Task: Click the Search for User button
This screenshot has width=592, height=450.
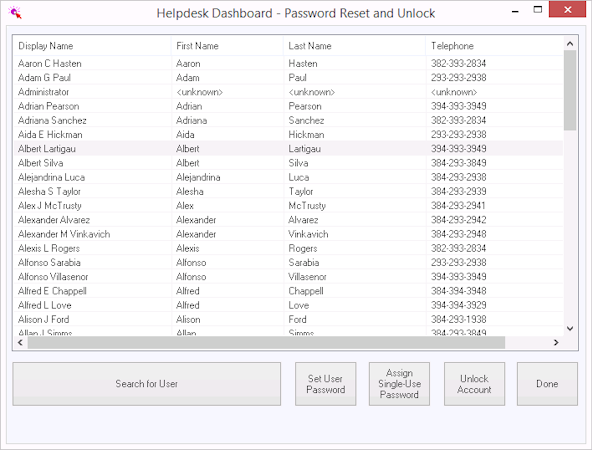Action: coord(146,384)
